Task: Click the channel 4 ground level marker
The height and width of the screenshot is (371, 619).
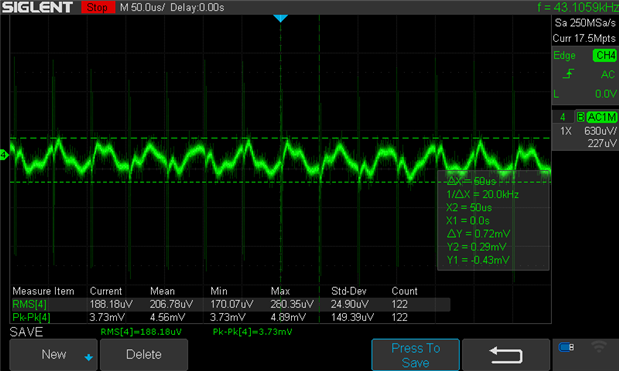Action: pos(4,155)
